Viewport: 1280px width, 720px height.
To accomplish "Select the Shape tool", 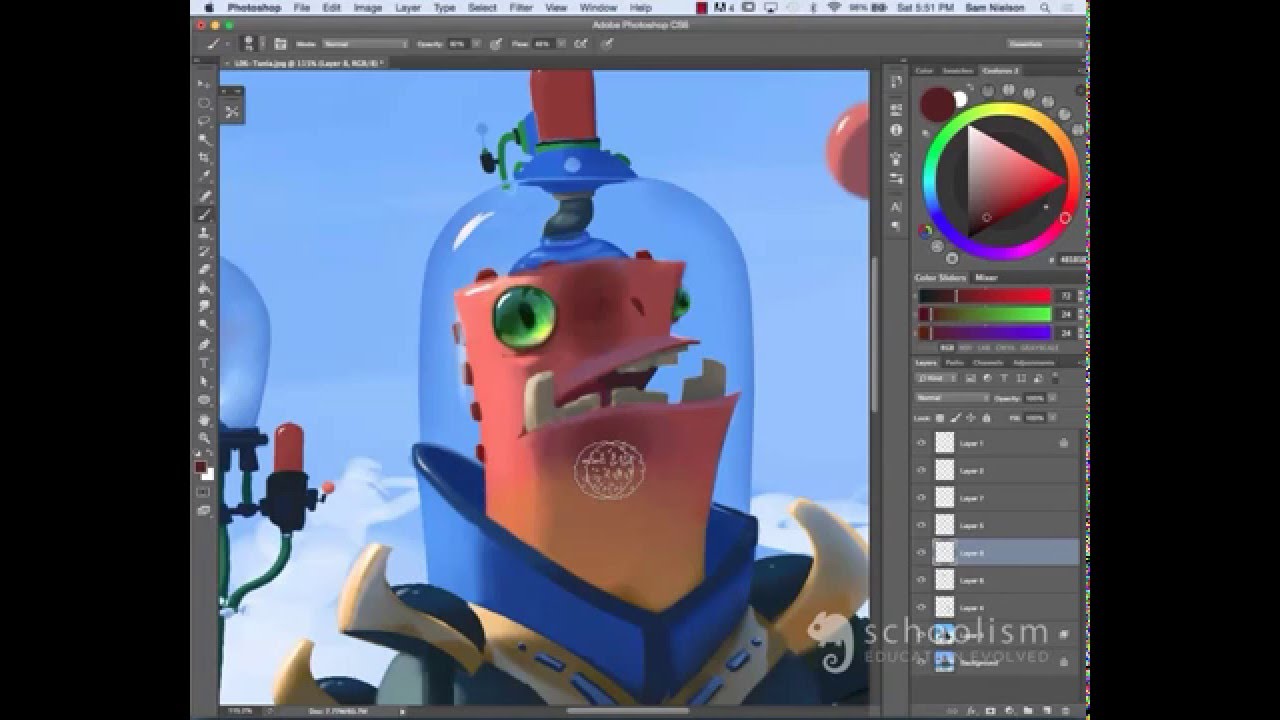I will click(x=204, y=400).
